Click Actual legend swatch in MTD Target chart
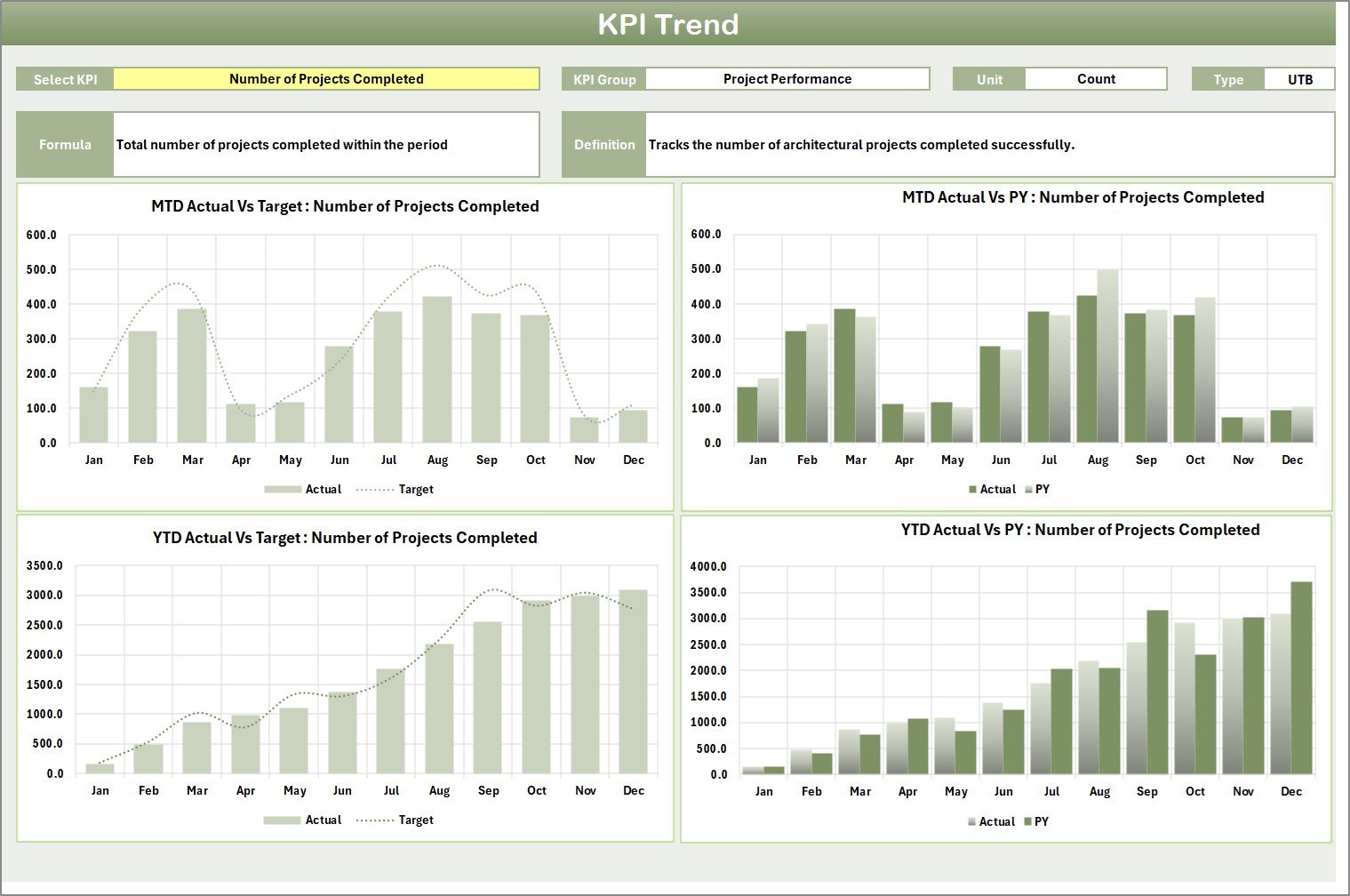The height and width of the screenshot is (896, 1350). [x=283, y=490]
